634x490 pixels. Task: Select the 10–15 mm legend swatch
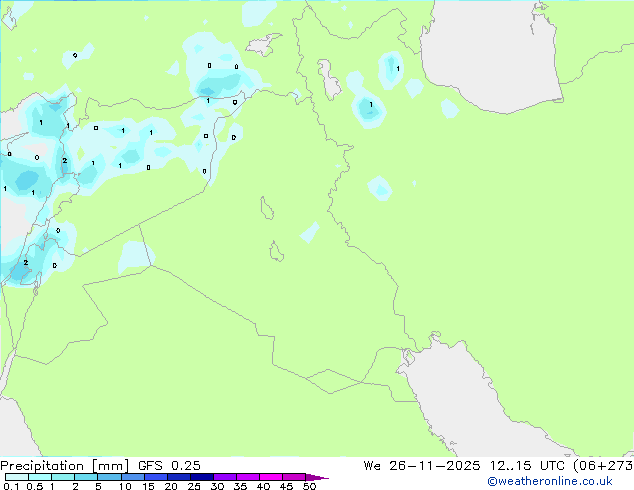132,477
